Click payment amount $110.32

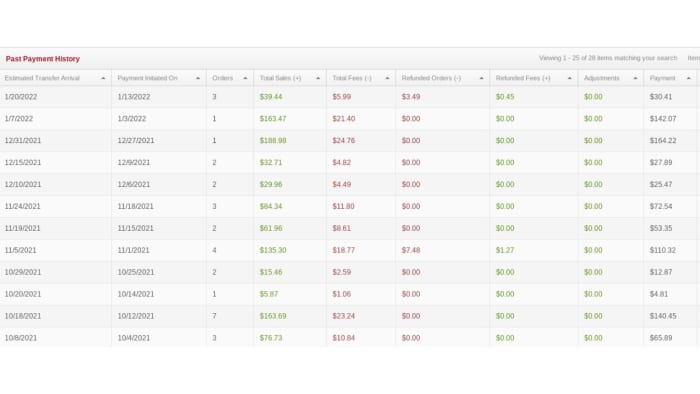(x=662, y=250)
